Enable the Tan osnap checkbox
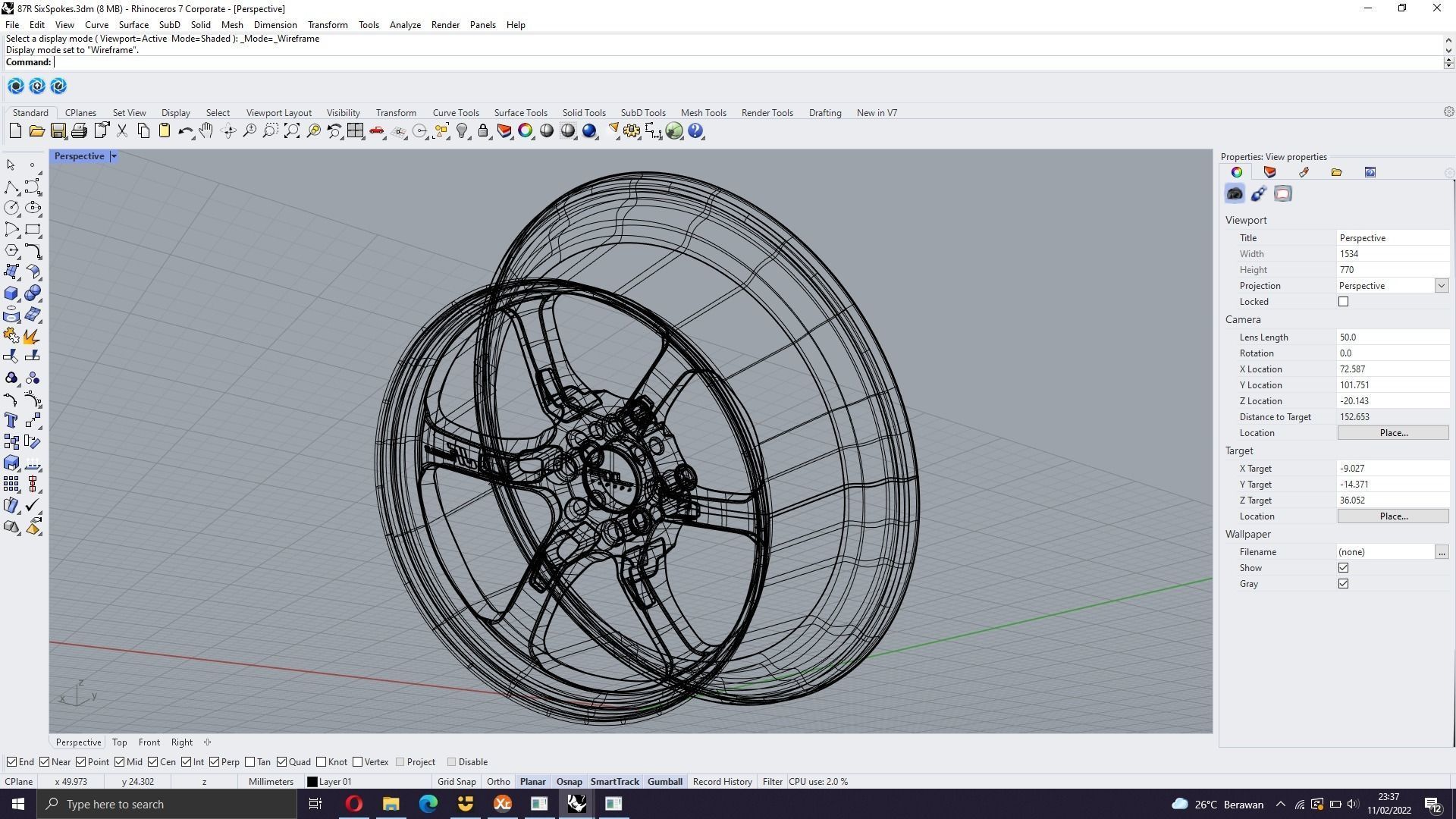This screenshot has width=1456, height=819. coord(250,762)
